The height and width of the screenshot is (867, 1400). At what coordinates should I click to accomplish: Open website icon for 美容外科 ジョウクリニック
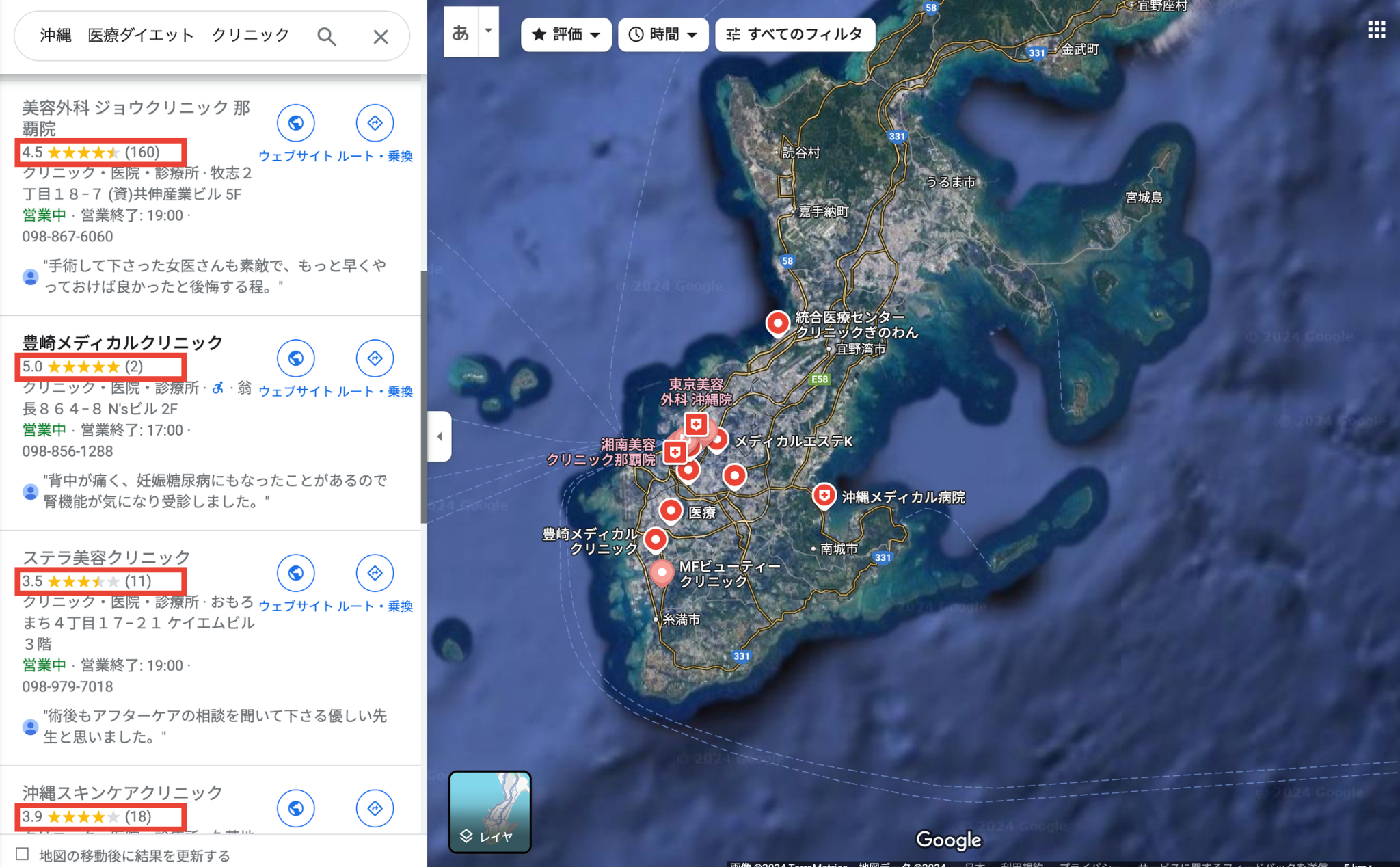point(295,123)
